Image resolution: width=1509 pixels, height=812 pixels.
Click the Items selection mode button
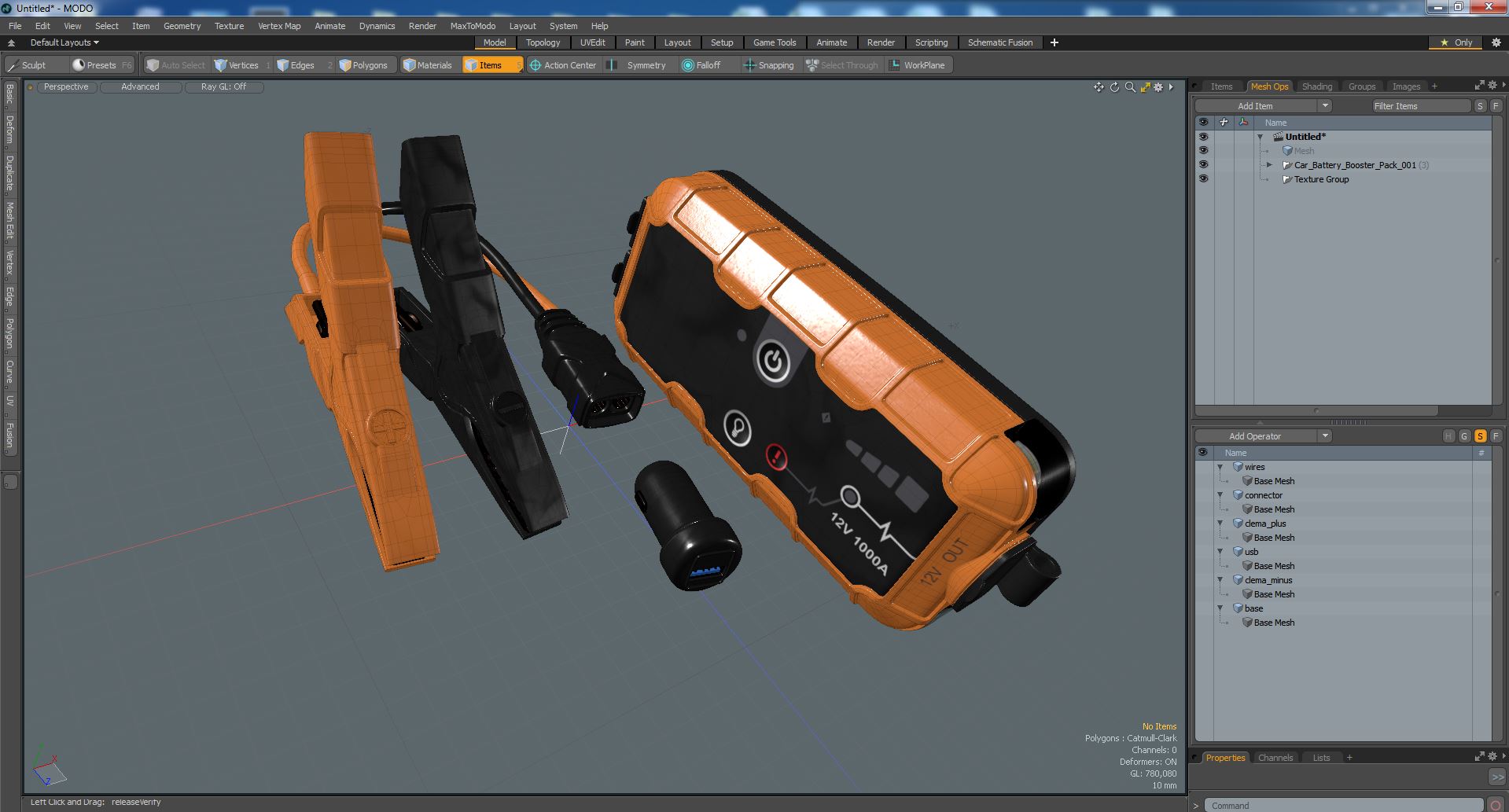492,65
